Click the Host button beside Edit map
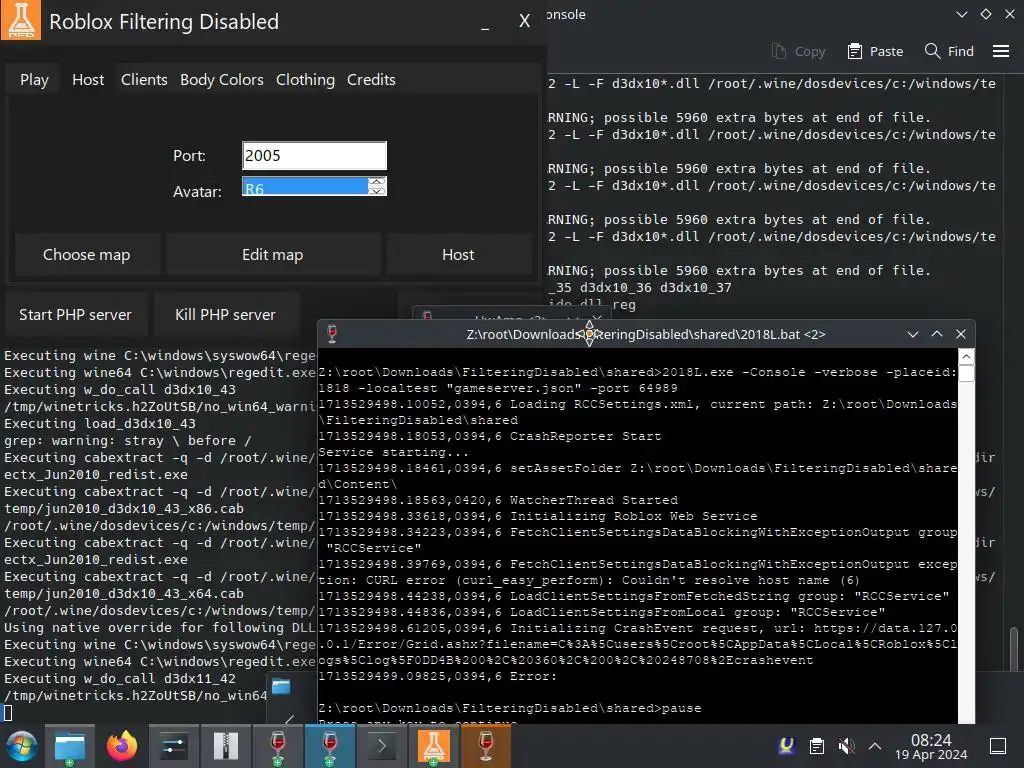Image resolution: width=1024 pixels, height=768 pixels. 458,255
